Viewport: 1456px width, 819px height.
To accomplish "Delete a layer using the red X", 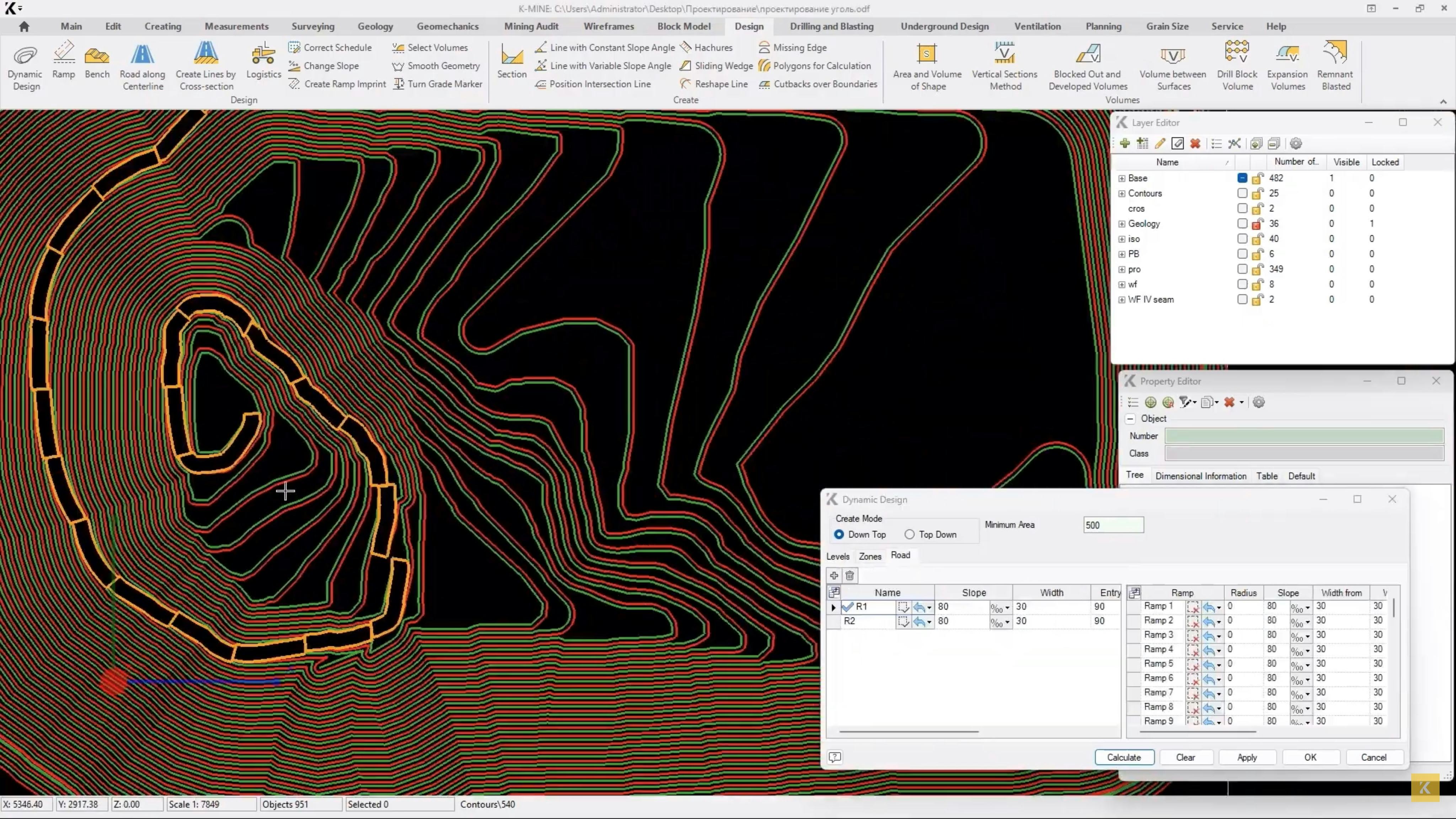I will click(1195, 144).
